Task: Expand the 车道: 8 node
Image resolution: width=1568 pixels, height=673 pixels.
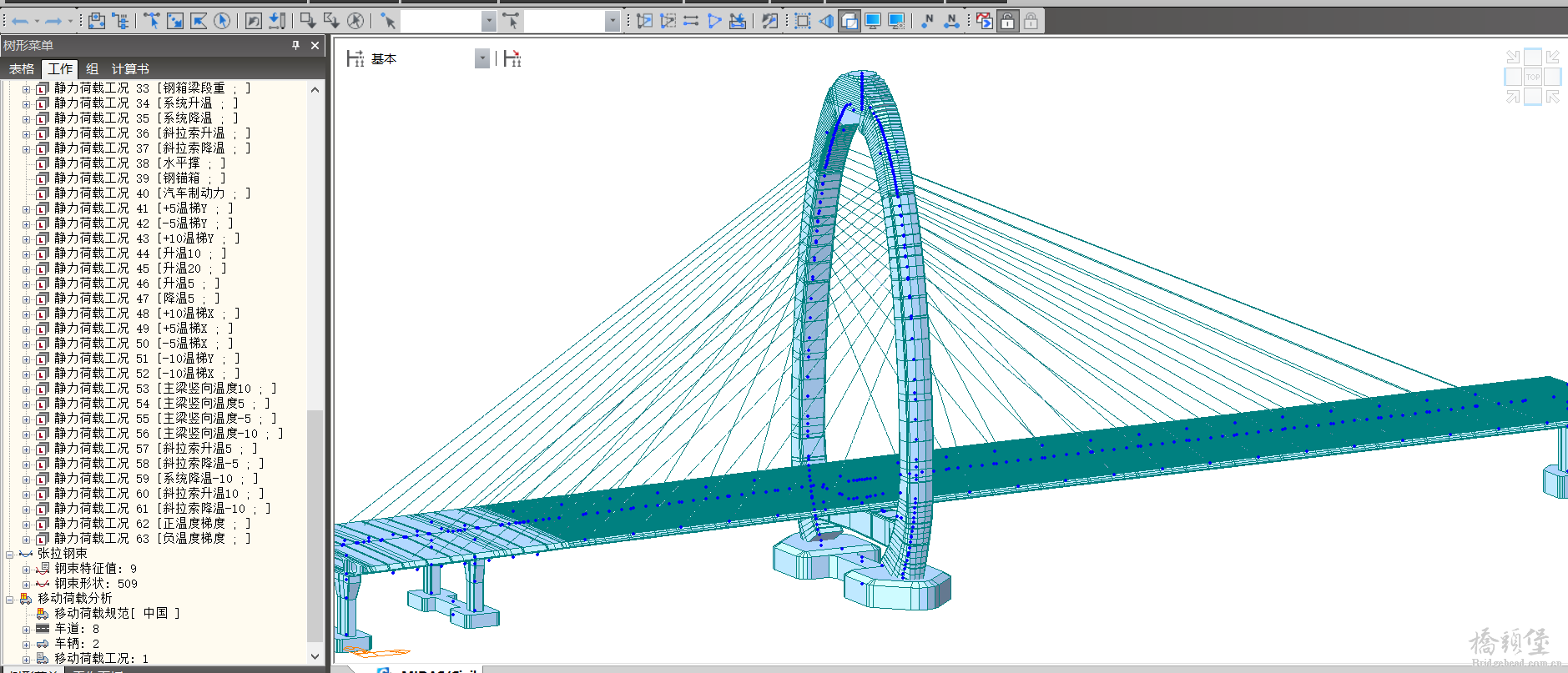Action: click(x=26, y=629)
